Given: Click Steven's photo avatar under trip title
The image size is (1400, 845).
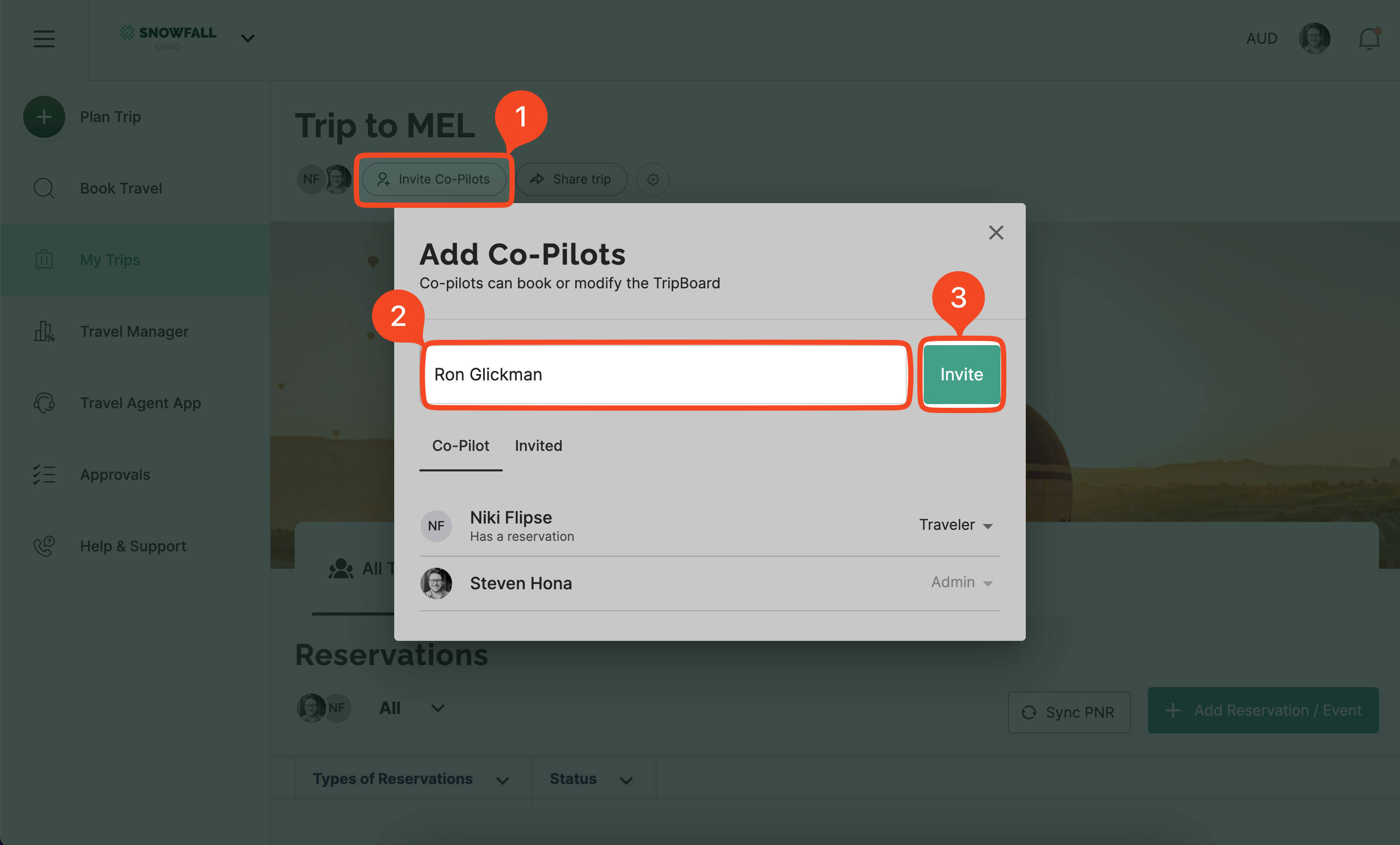Looking at the screenshot, I should (x=338, y=179).
